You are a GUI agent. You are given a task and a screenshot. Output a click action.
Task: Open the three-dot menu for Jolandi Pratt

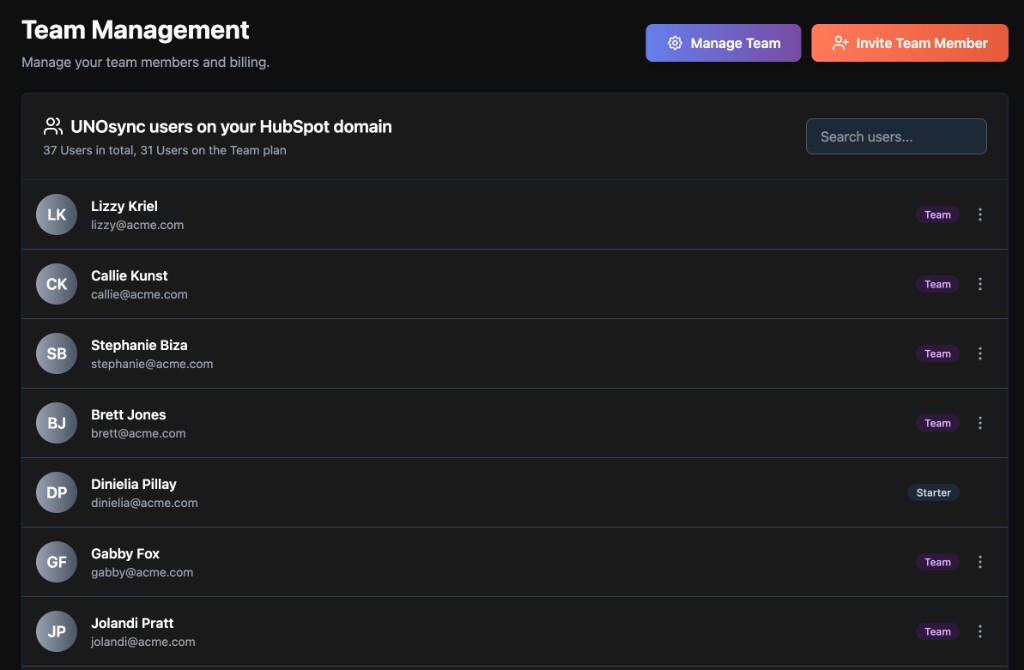coord(980,632)
